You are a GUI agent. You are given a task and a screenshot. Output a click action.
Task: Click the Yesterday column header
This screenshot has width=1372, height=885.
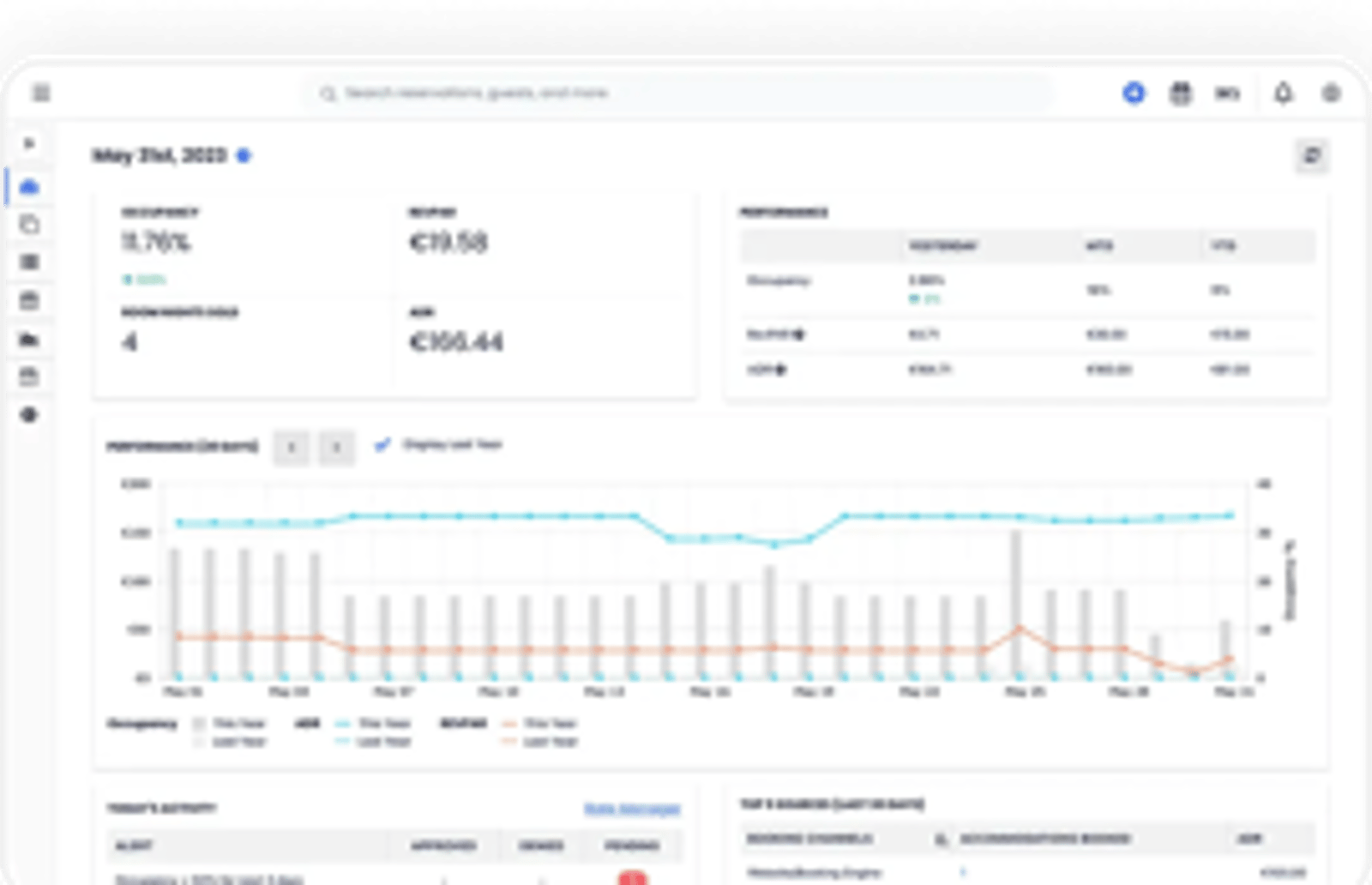(x=943, y=246)
